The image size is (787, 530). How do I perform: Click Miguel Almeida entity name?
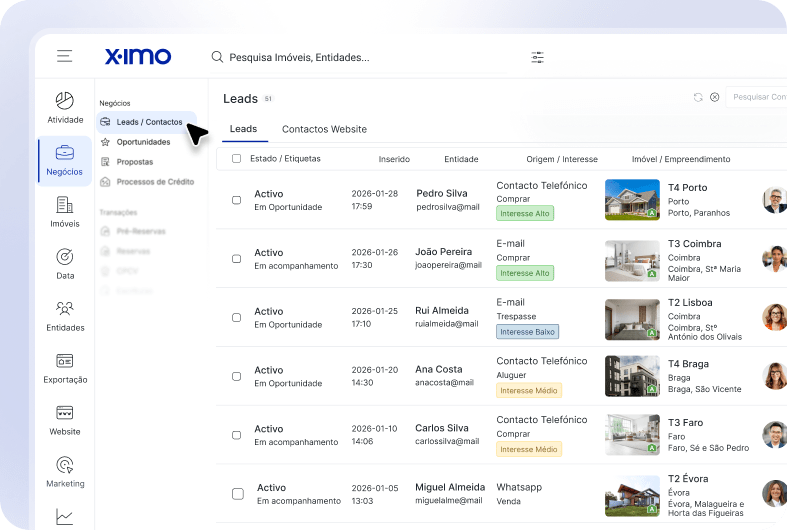click(450, 487)
